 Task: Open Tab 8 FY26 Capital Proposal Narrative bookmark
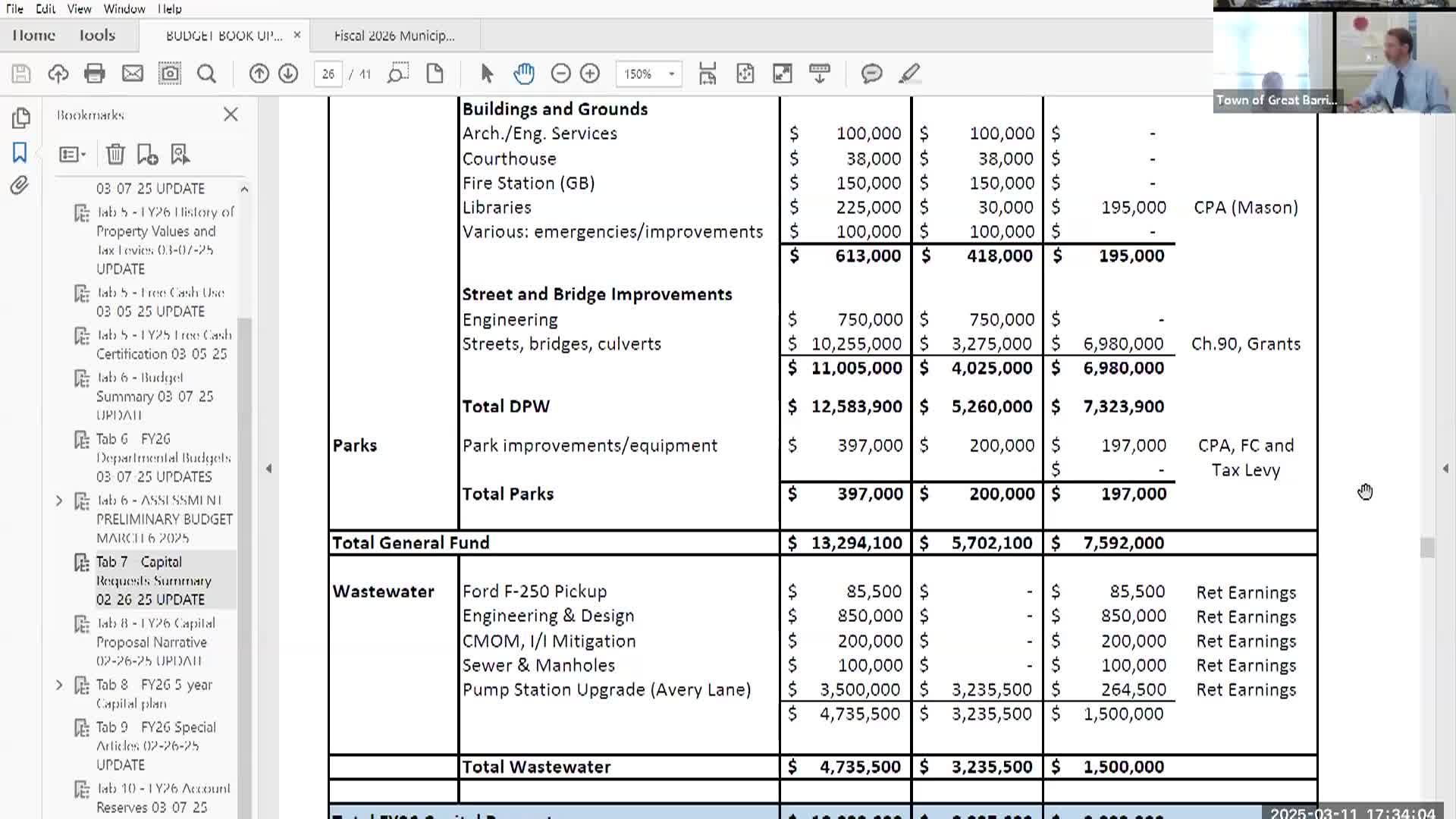pos(155,642)
